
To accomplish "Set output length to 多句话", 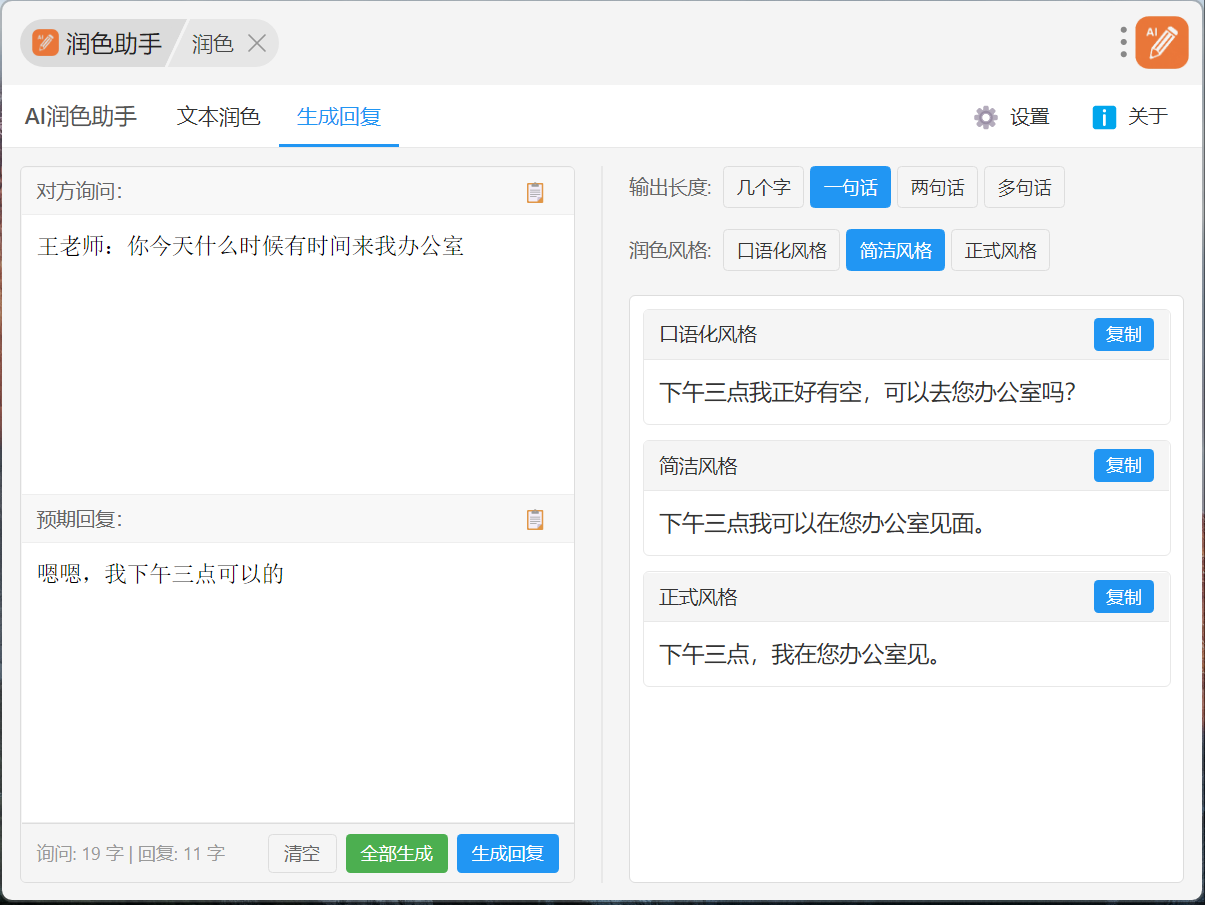I will (1024, 187).
